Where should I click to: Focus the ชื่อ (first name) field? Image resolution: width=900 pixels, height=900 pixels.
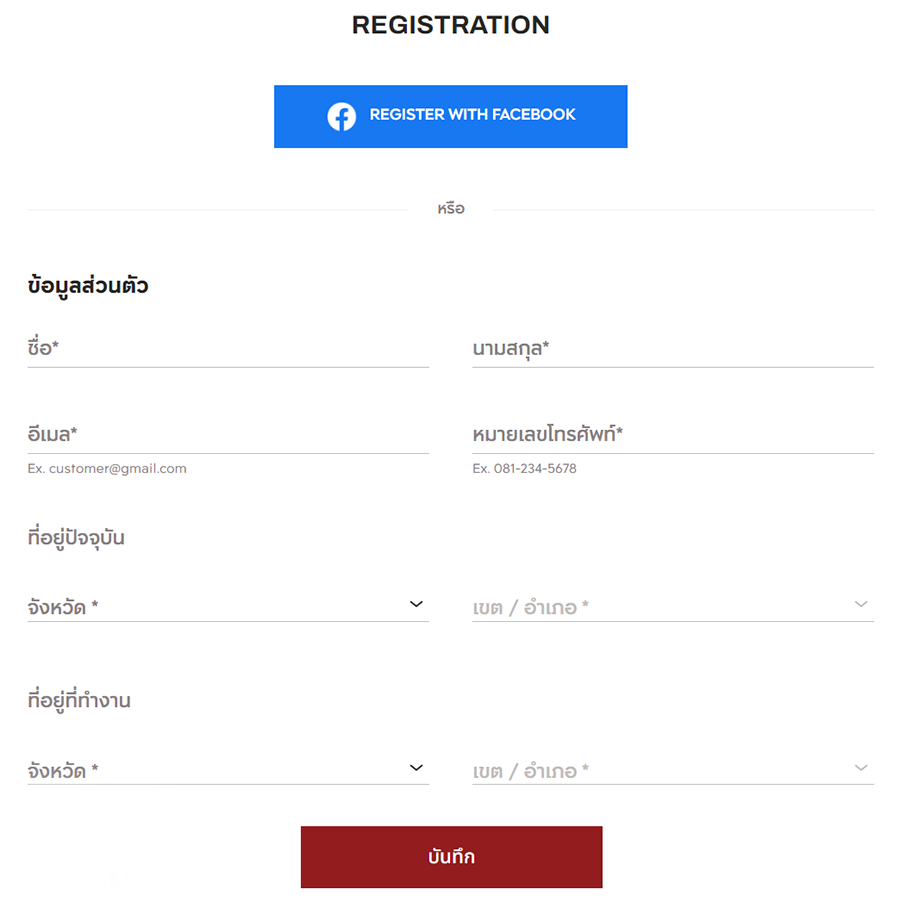coord(228,349)
